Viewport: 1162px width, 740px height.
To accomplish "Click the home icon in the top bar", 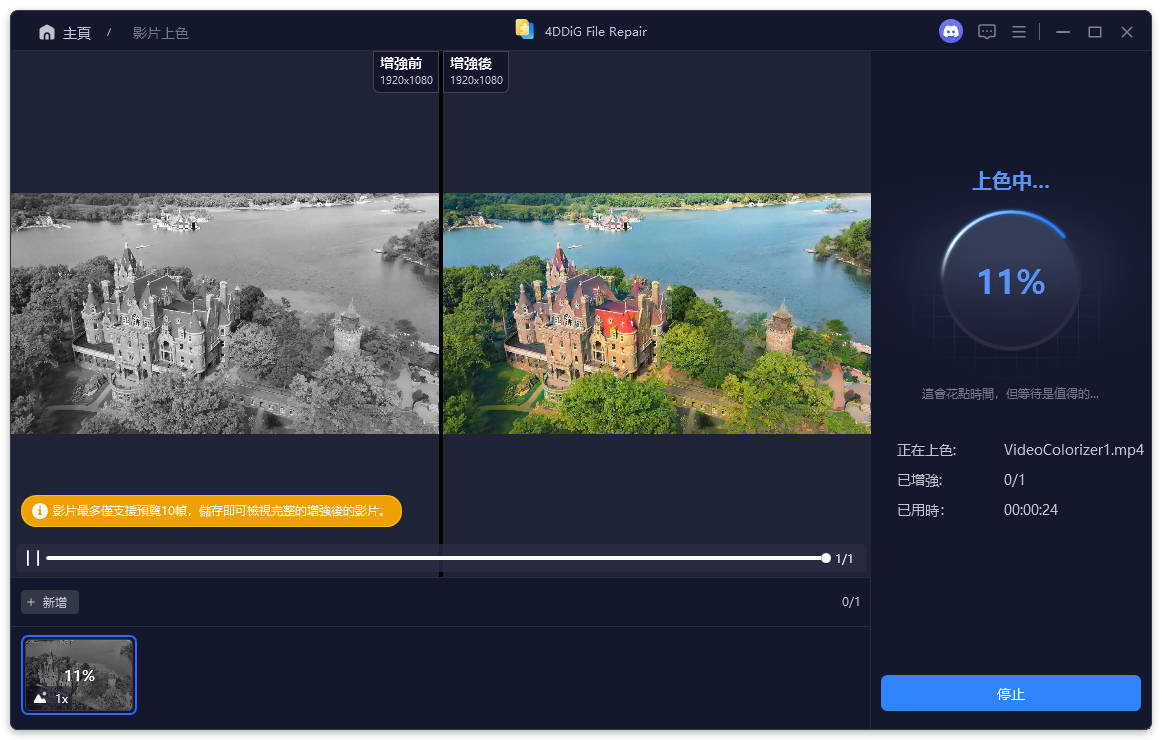I will point(46,31).
